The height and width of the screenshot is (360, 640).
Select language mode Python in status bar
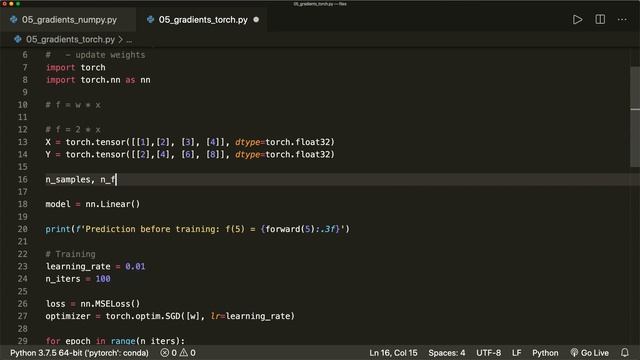[x=545, y=353]
